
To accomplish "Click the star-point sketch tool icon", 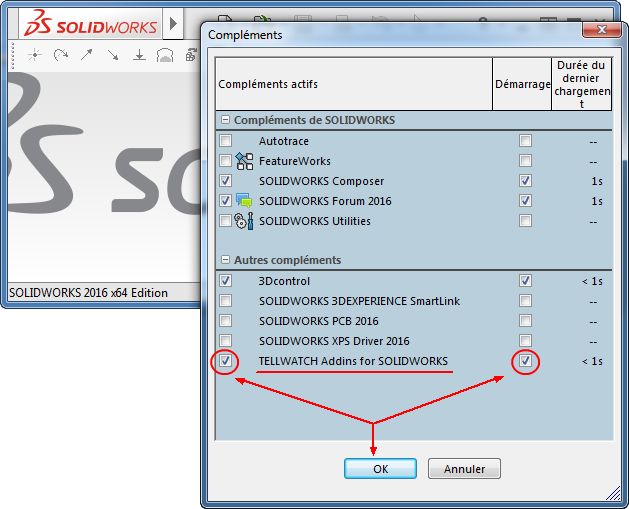I will coord(33,55).
